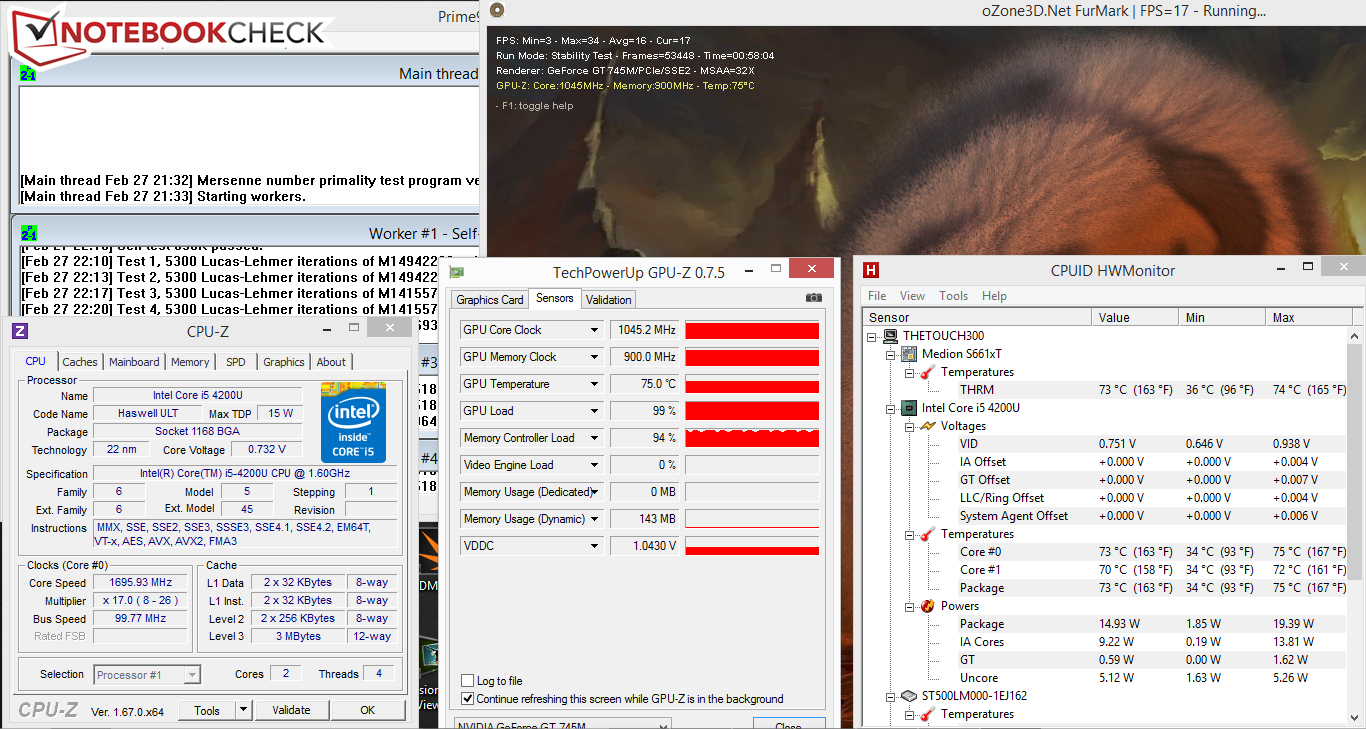Switch to the Memory tab in CPU-Z
The image size is (1366, 729).
click(190, 362)
